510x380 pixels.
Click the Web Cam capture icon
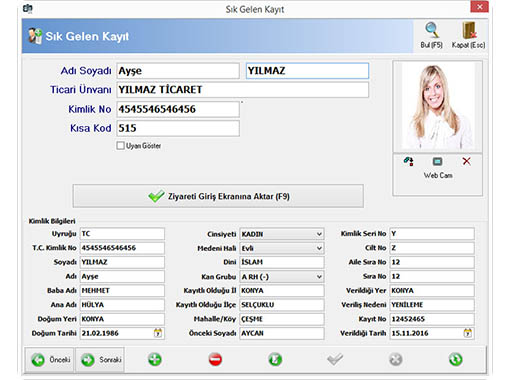click(437, 162)
